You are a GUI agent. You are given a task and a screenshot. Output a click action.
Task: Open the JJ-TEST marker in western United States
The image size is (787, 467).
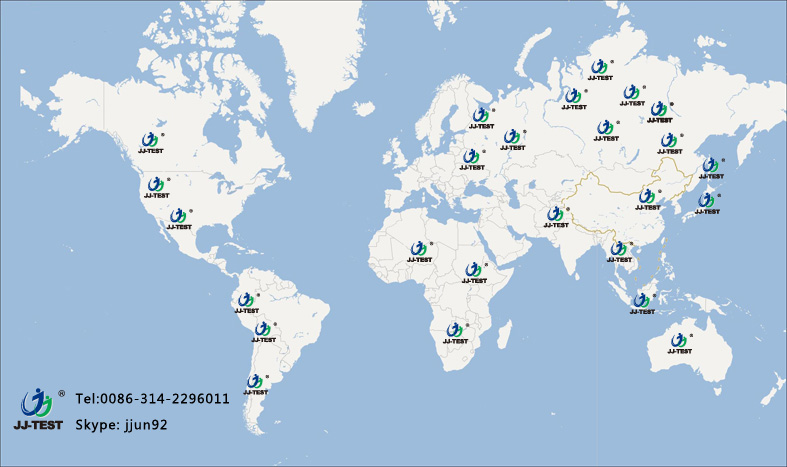(x=157, y=187)
